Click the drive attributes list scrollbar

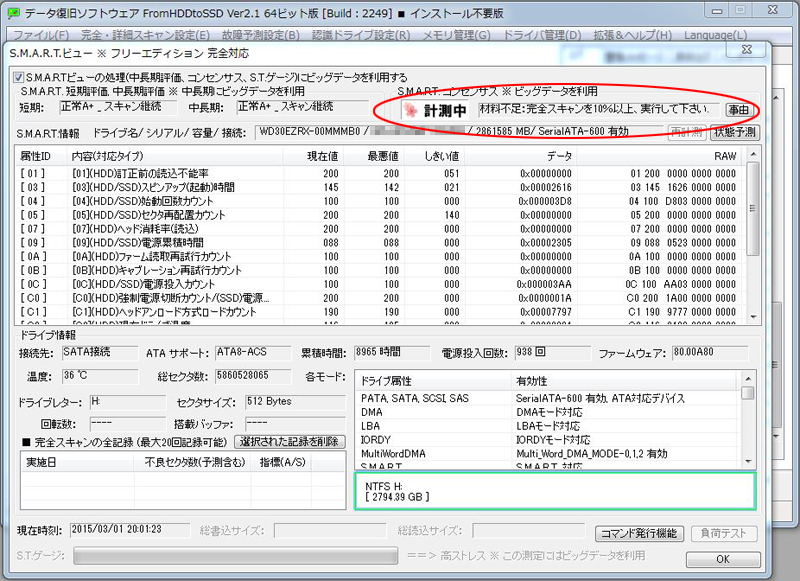(x=747, y=420)
